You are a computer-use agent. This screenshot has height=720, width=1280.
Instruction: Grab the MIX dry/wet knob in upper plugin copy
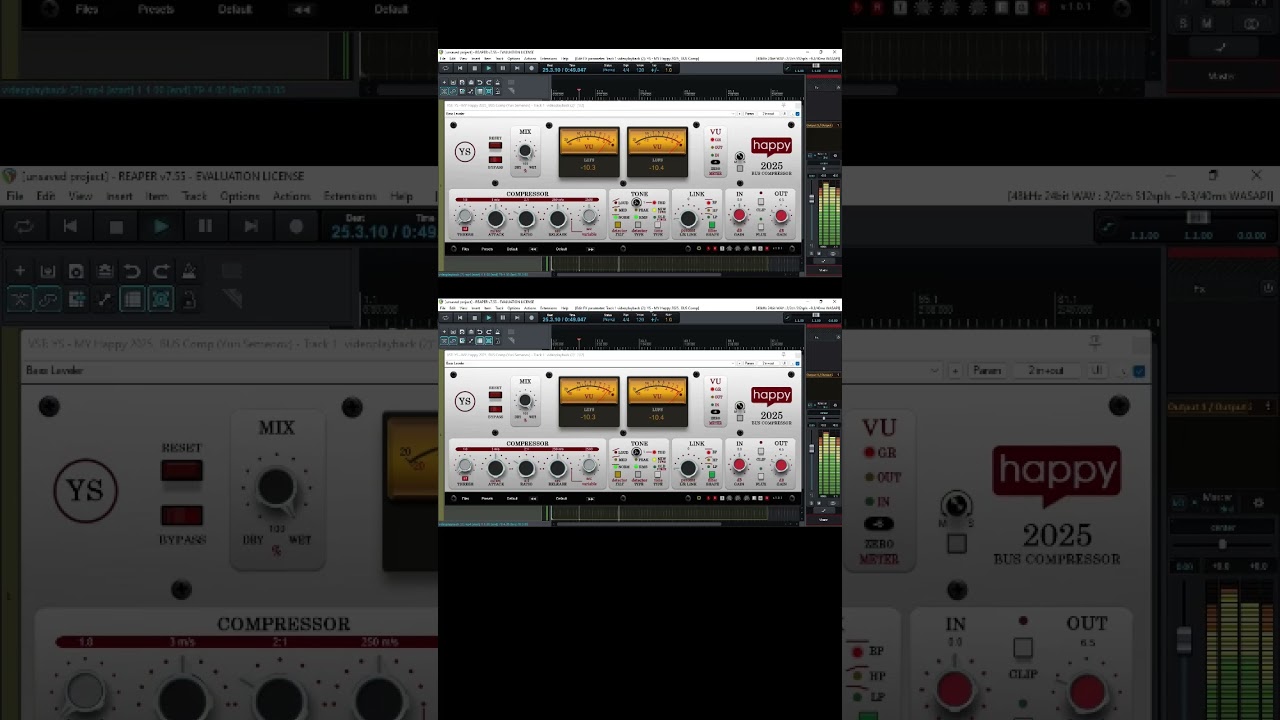[525, 150]
